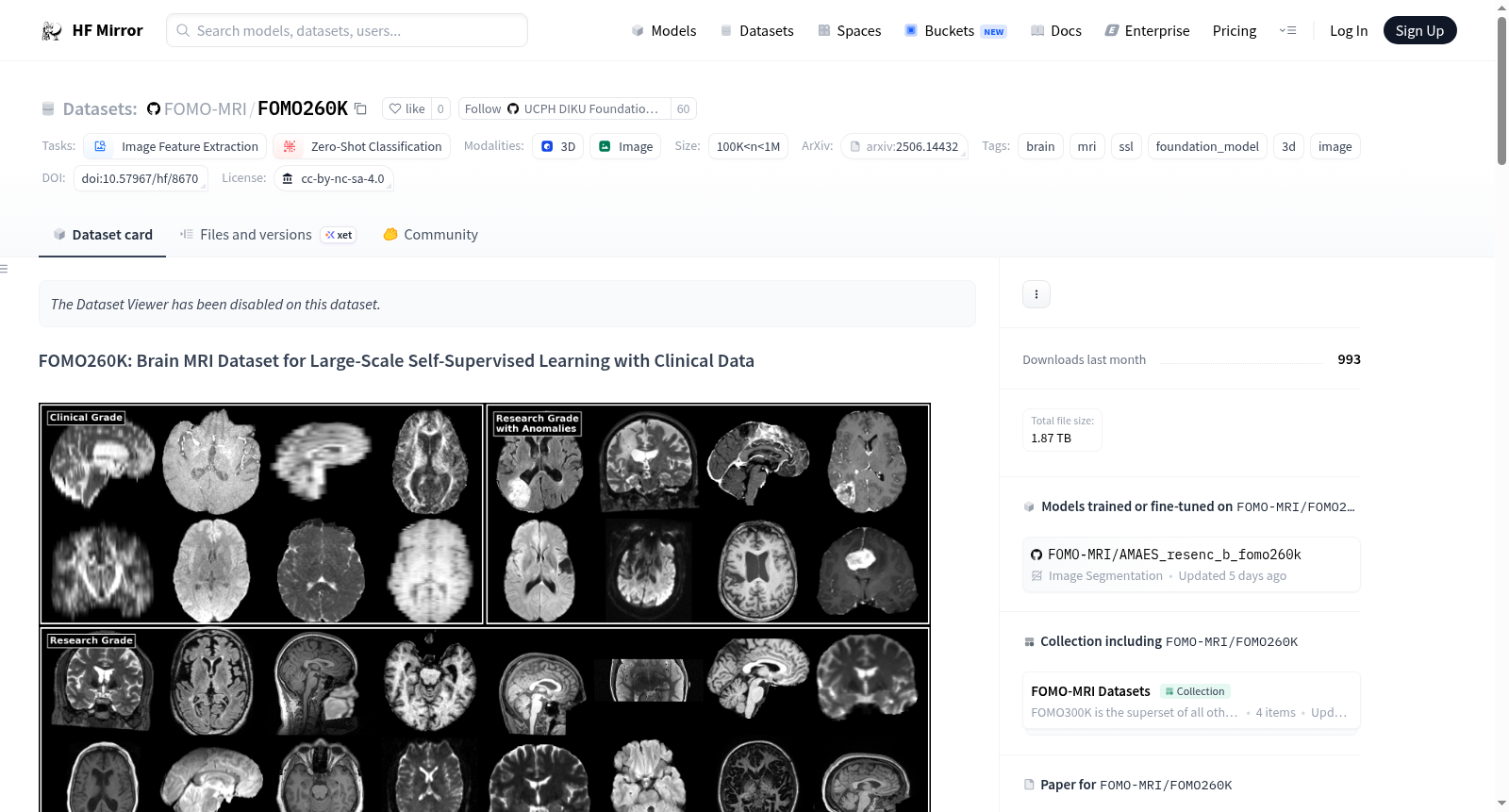Open the Docs navigation link
The height and width of the screenshot is (812, 1509).
coord(1056,30)
